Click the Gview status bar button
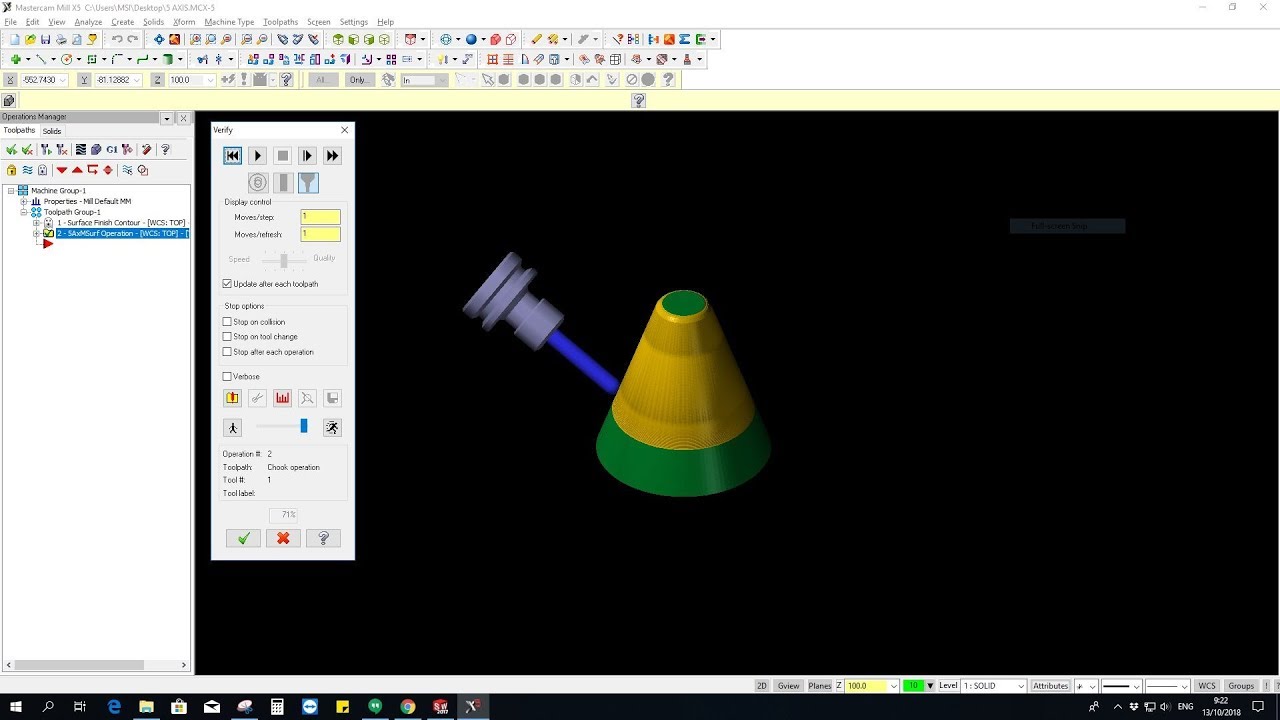Screen dimensions: 1280x720 788,686
